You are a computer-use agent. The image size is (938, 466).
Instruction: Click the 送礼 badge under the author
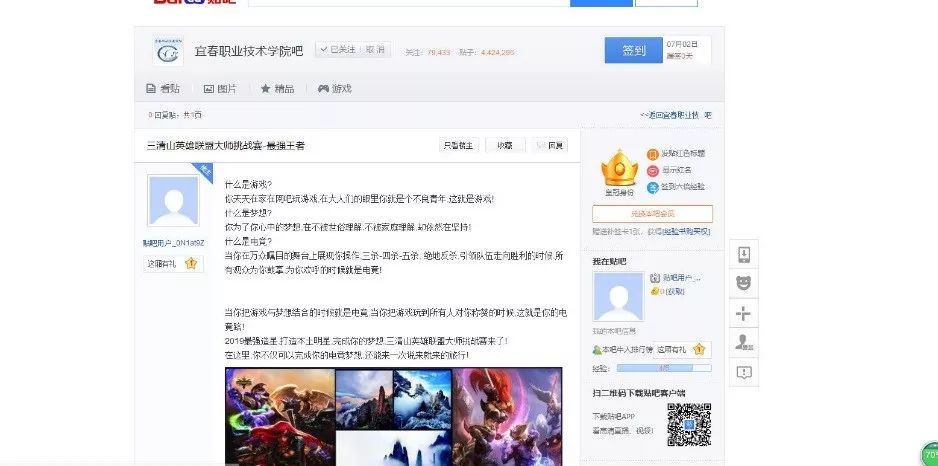(x=173, y=263)
